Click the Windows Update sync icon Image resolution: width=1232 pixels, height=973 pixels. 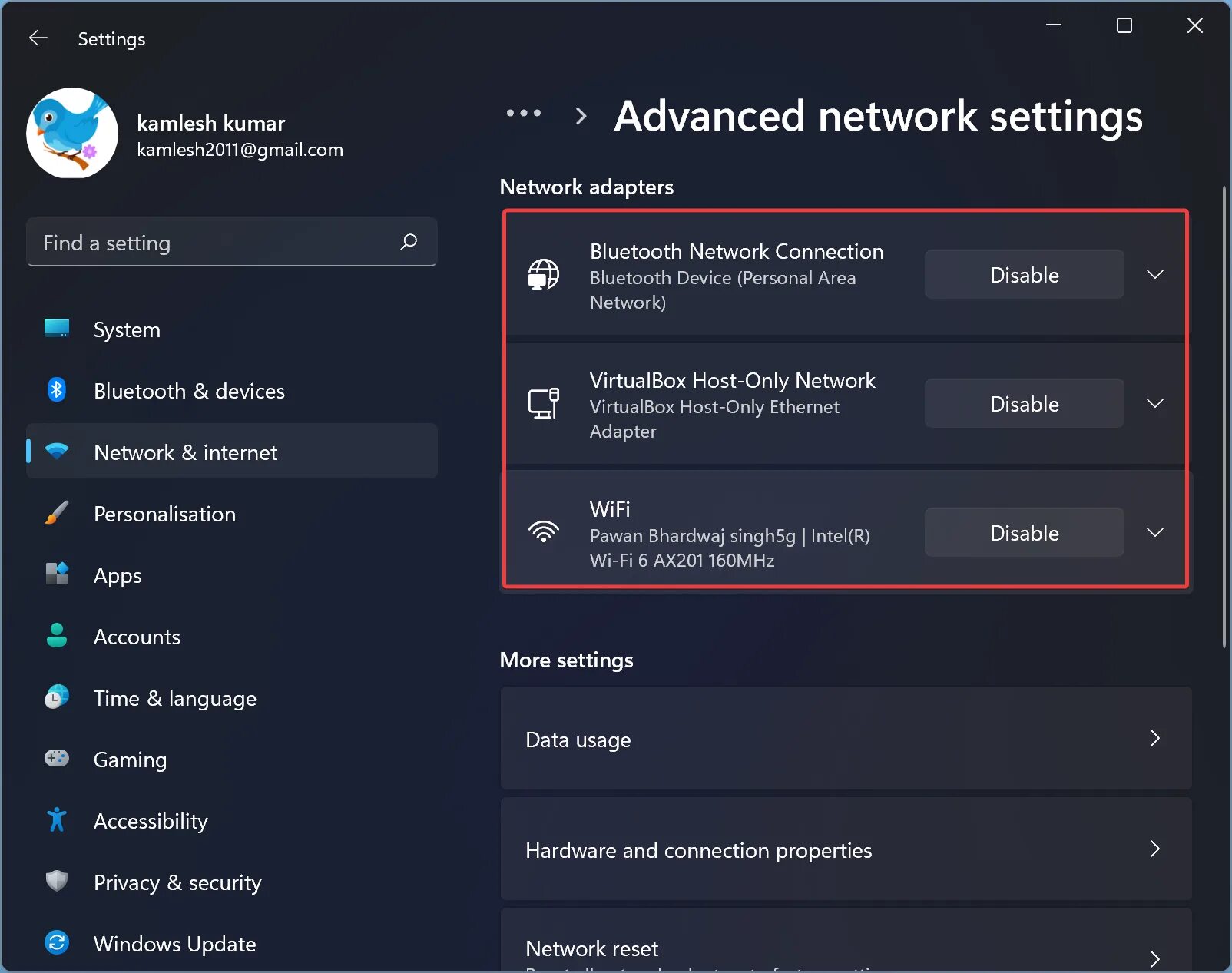(x=57, y=942)
